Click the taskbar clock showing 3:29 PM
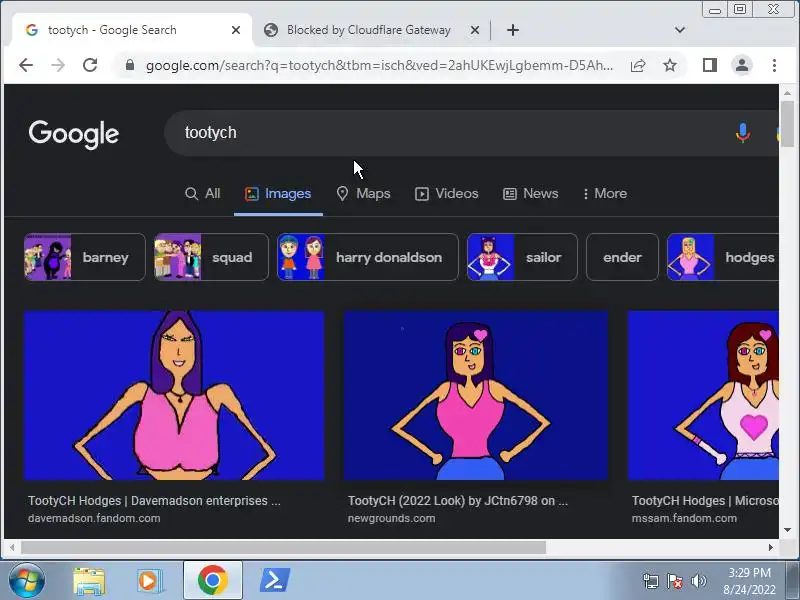This screenshot has width=800, height=600. click(749, 581)
